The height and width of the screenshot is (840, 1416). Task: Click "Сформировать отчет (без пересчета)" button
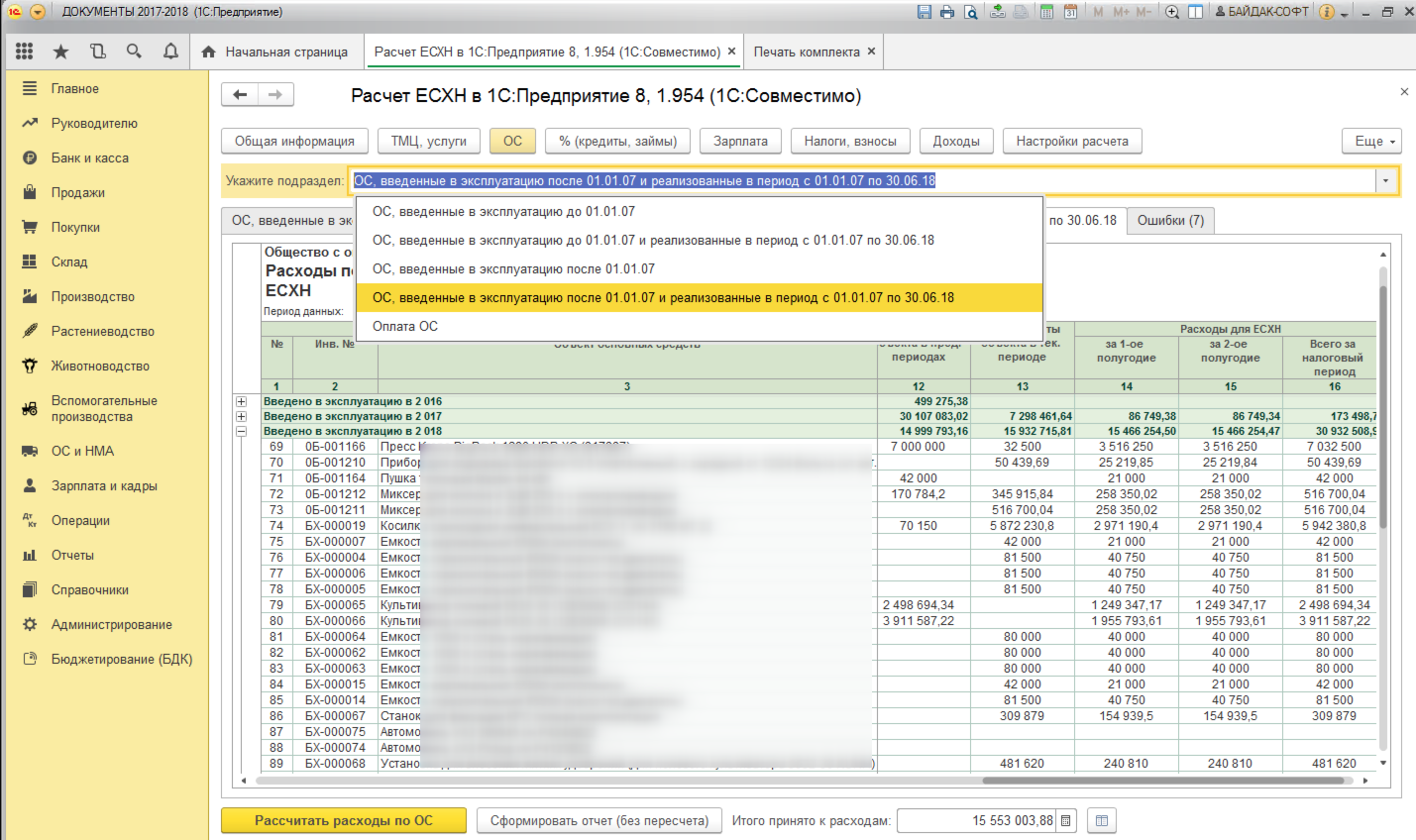tap(599, 820)
